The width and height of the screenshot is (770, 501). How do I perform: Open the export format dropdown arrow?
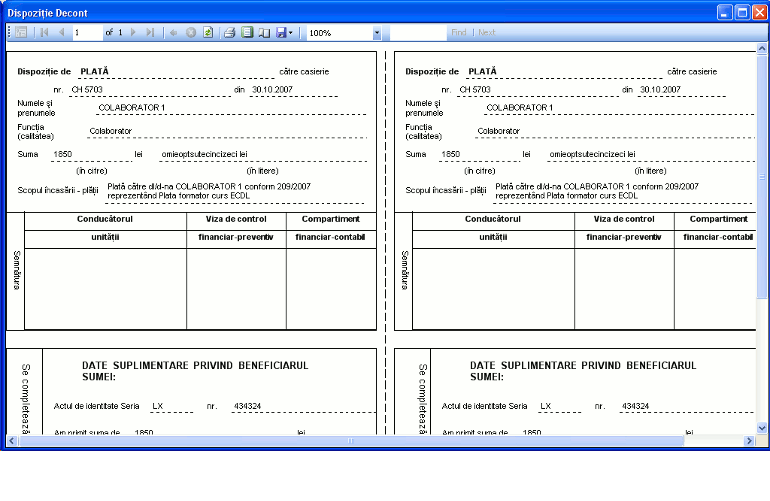click(x=291, y=33)
